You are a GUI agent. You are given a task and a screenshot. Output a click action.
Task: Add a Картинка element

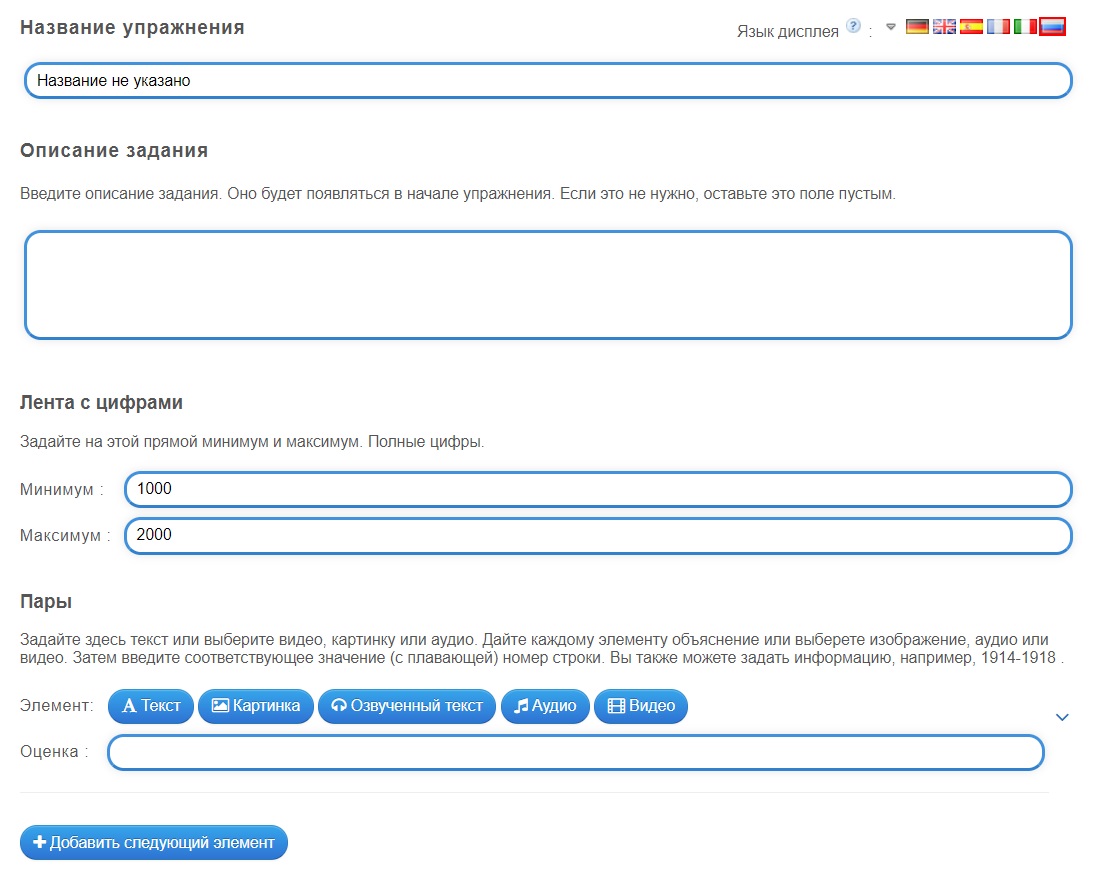coord(256,706)
